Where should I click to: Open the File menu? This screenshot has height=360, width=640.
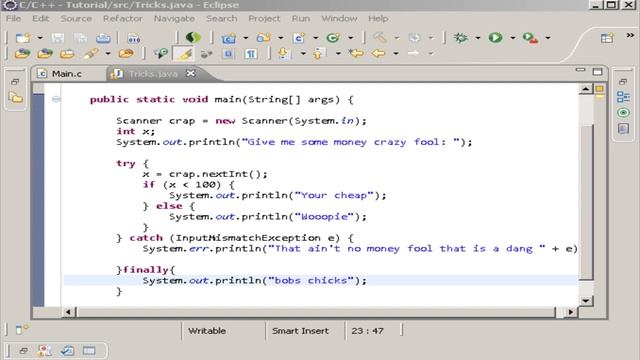13,19
